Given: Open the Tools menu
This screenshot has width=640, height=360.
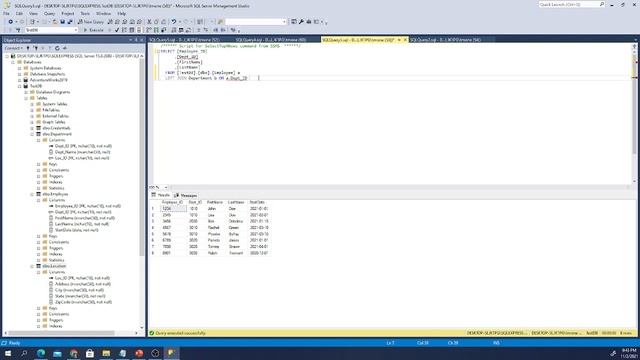Looking at the screenshot, I should point(85,13).
